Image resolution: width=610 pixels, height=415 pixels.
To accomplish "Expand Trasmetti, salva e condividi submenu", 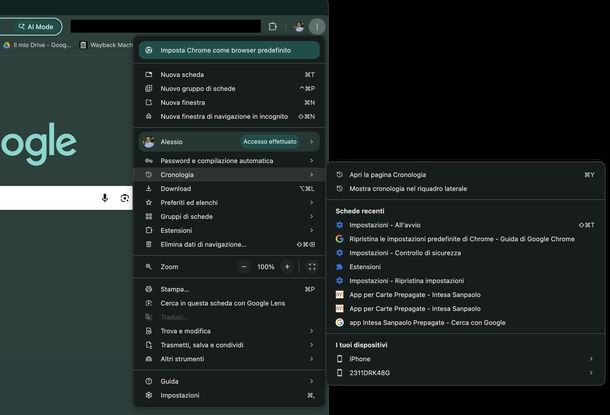I will pos(229,345).
